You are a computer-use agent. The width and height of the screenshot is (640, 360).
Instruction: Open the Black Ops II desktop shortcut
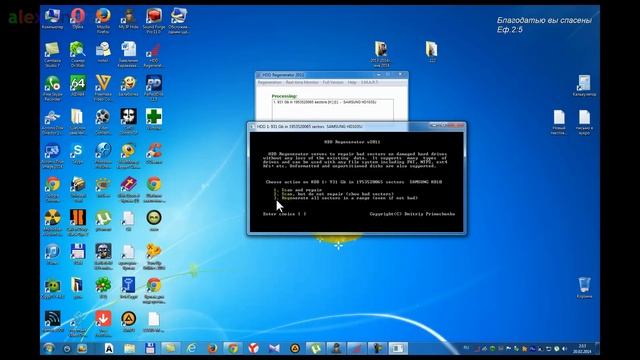coord(78,223)
